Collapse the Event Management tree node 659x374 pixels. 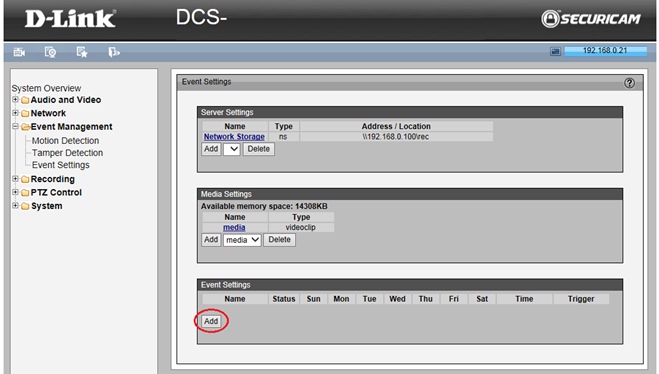click(x=15, y=126)
